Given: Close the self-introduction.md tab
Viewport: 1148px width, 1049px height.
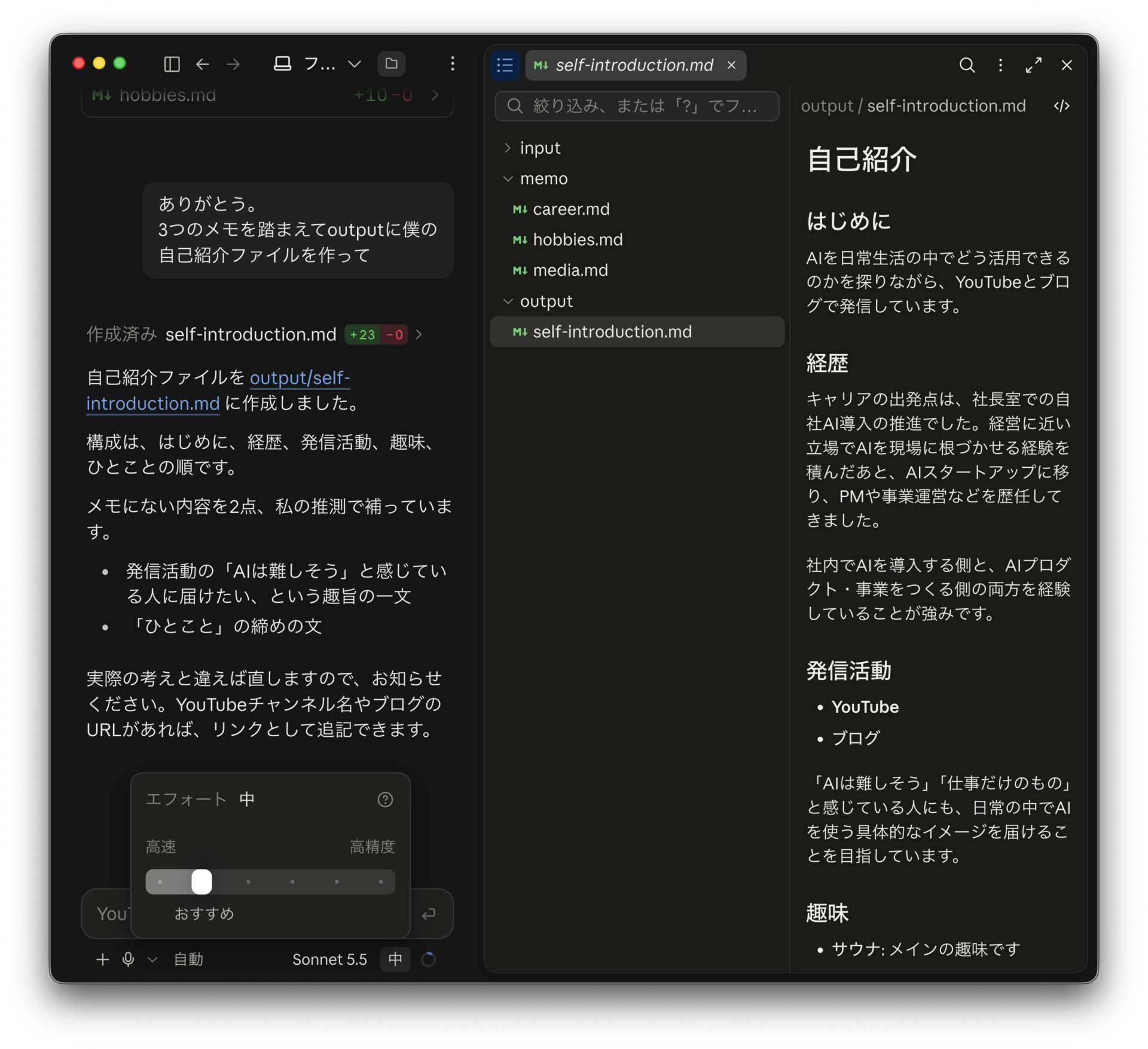Looking at the screenshot, I should click(x=731, y=65).
